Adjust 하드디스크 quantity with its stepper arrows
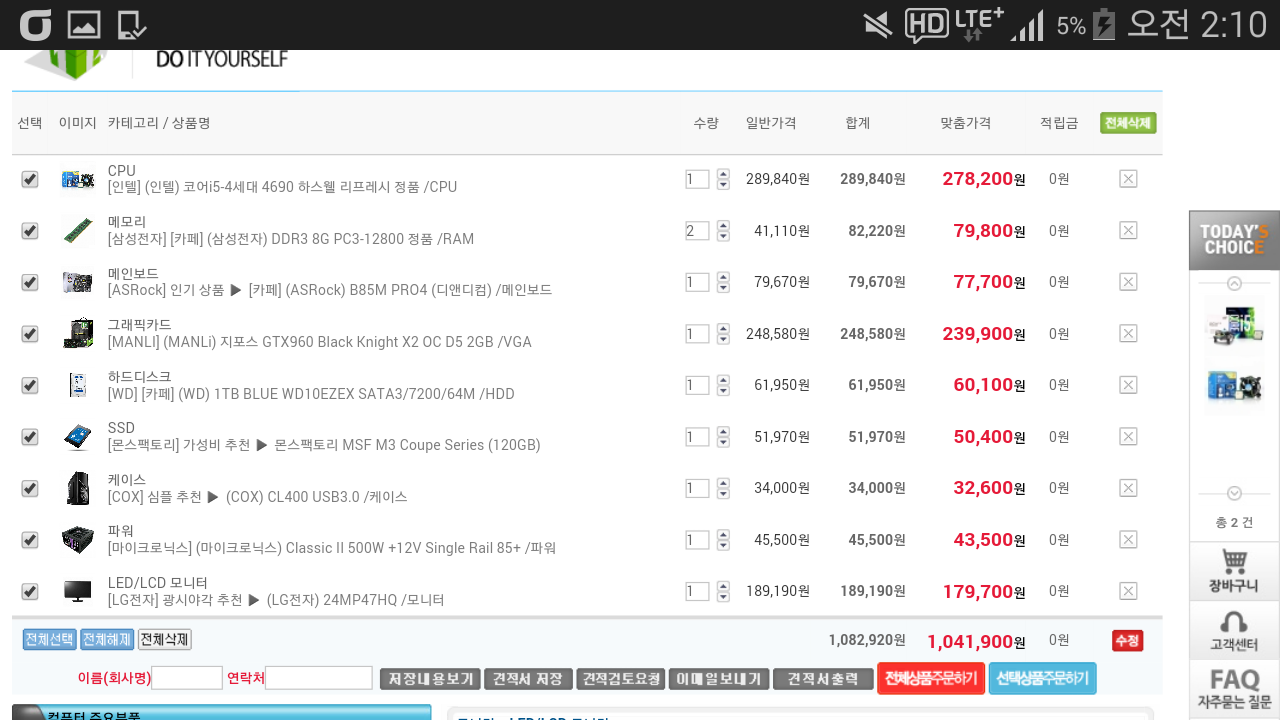The width and height of the screenshot is (1280, 720). pos(723,385)
